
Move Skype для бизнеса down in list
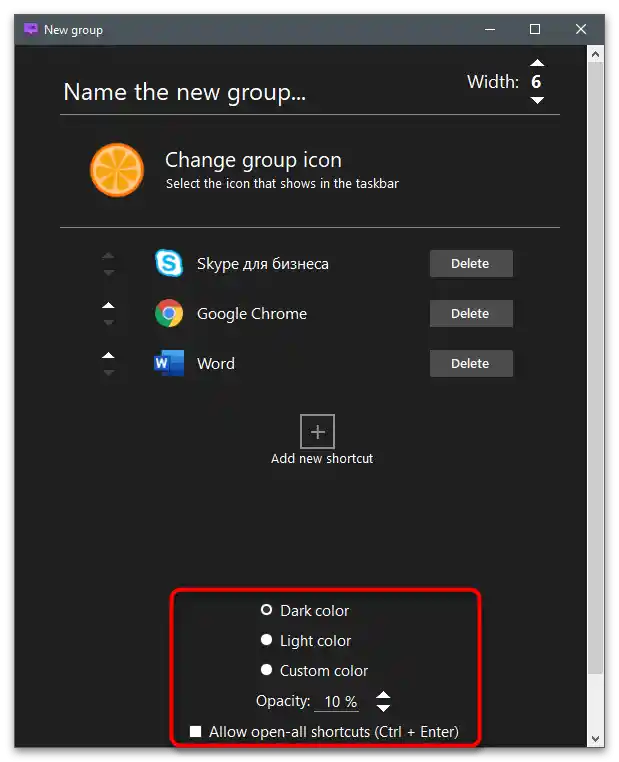tap(108, 272)
